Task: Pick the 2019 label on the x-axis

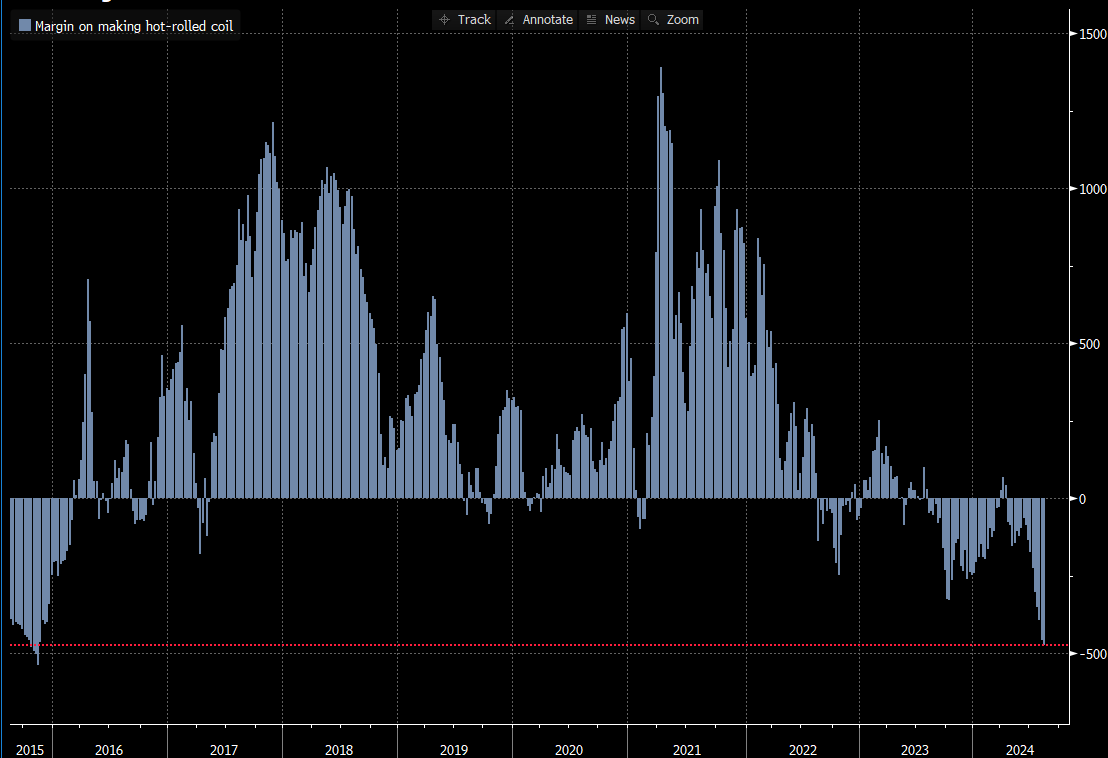Action: click(454, 750)
